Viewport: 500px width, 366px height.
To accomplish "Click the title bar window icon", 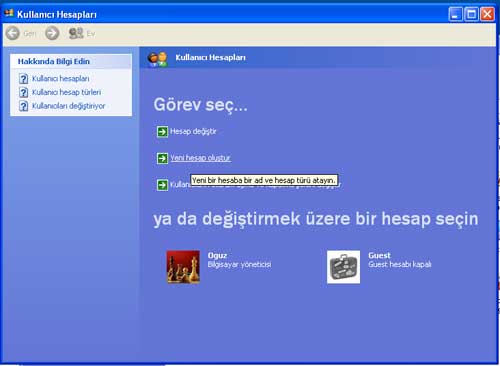I will [9, 14].
